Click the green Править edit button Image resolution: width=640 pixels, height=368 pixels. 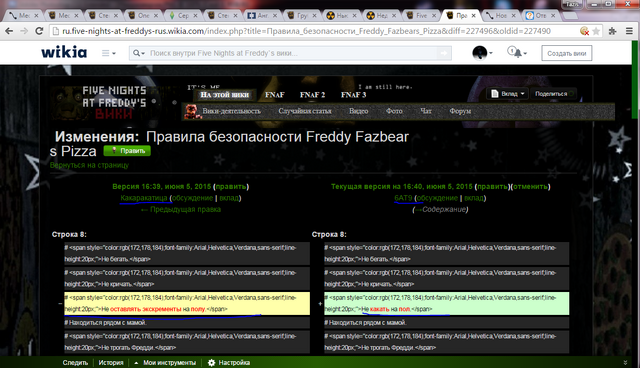point(127,151)
